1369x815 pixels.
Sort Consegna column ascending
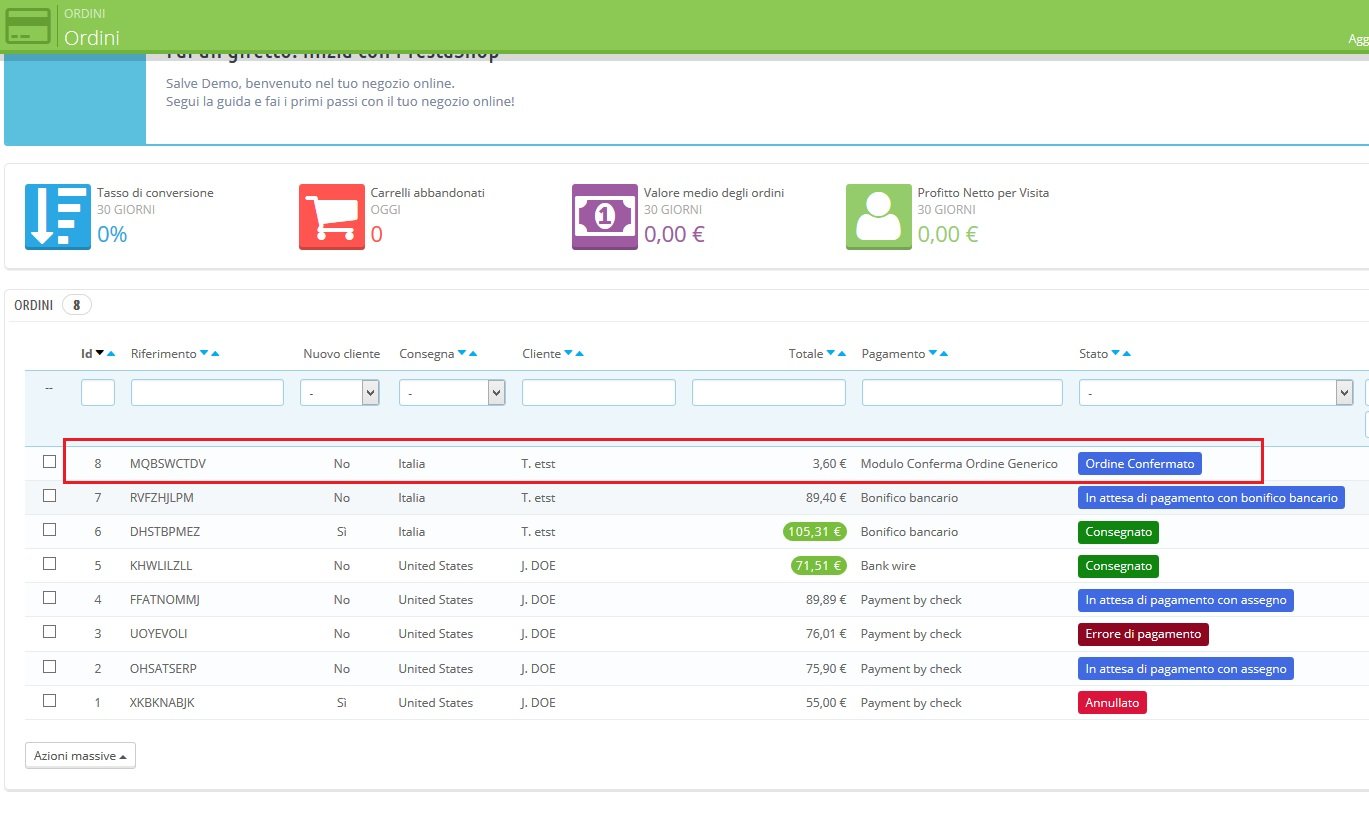coord(473,354)
